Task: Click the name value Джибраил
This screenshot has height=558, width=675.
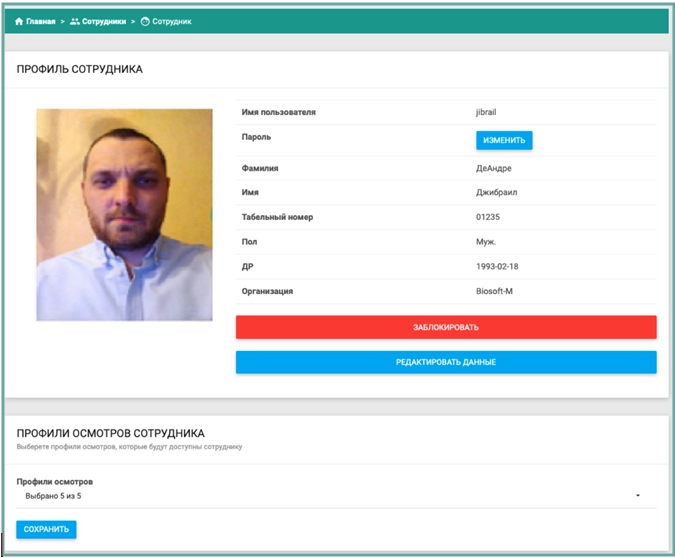Action: (497, 192)
